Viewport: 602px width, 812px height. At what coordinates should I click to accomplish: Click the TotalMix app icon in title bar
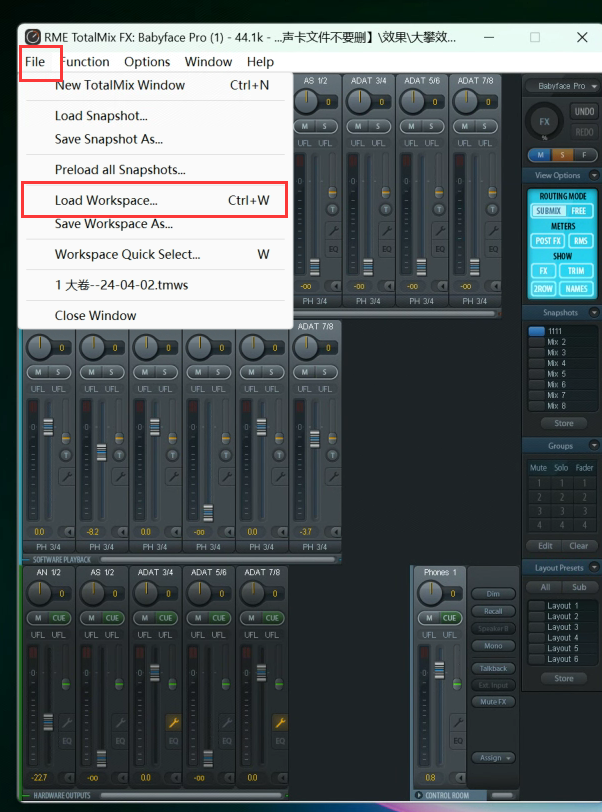point(33,37)
